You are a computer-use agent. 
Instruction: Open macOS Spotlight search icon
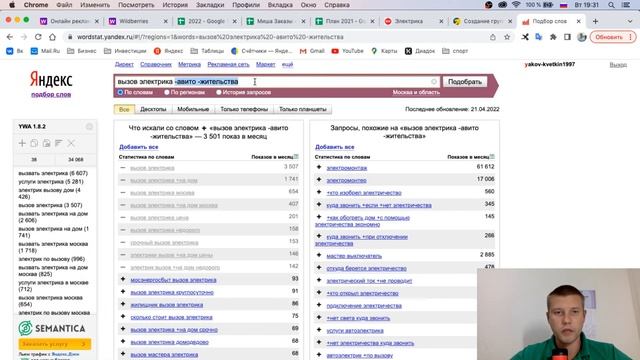611,5
